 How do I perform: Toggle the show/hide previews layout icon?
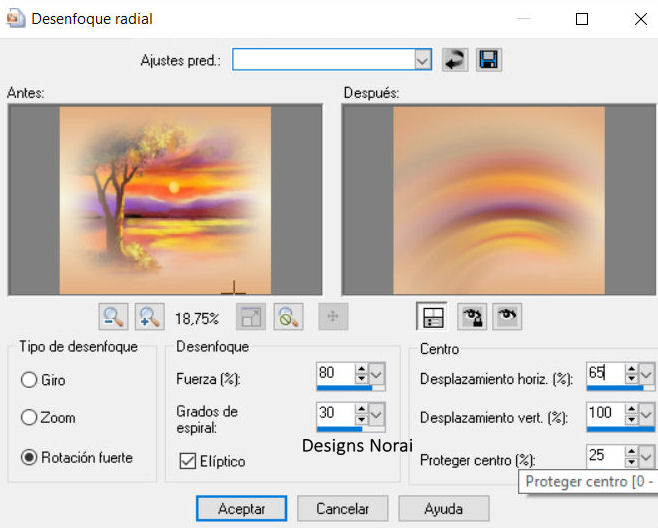click(432, 317)
